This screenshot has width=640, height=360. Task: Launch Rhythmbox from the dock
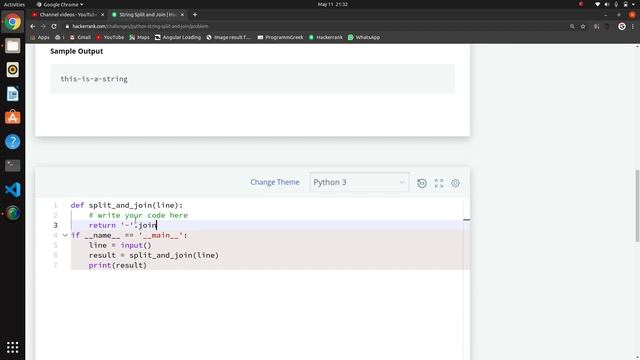[x=13, y=70]
